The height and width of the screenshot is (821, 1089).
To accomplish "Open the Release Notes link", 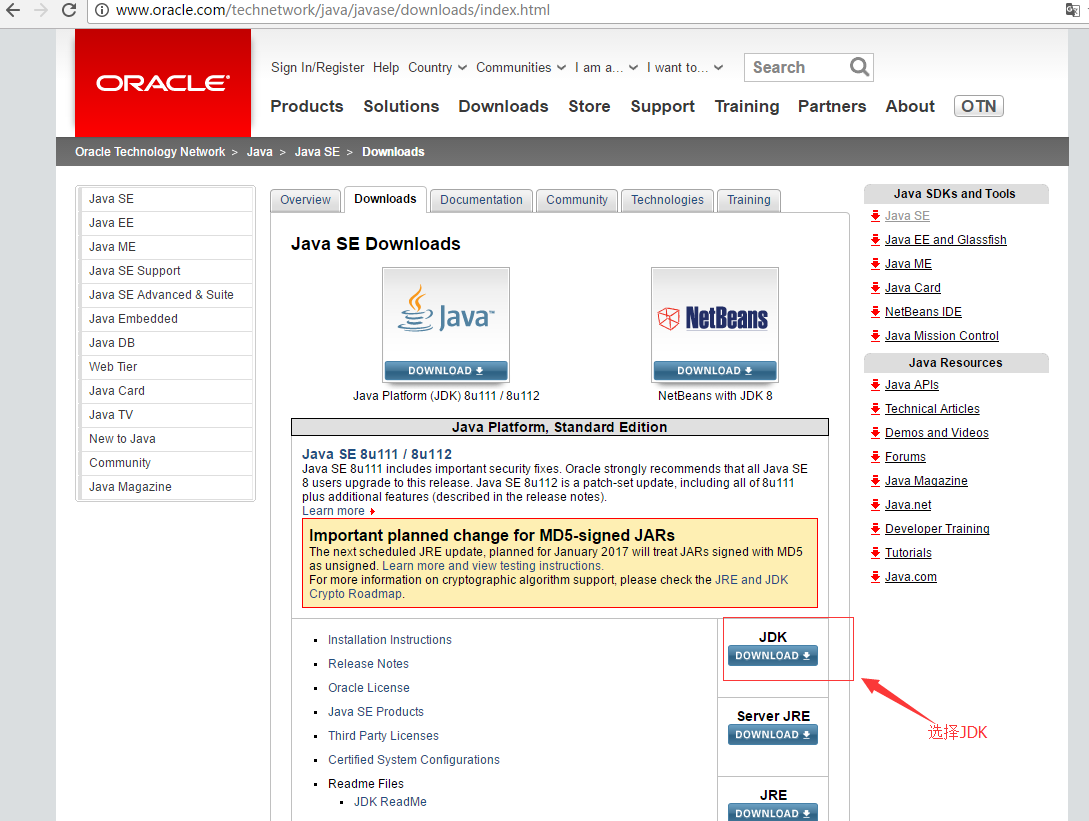I will pyautogui.click(x=368, y=664).
